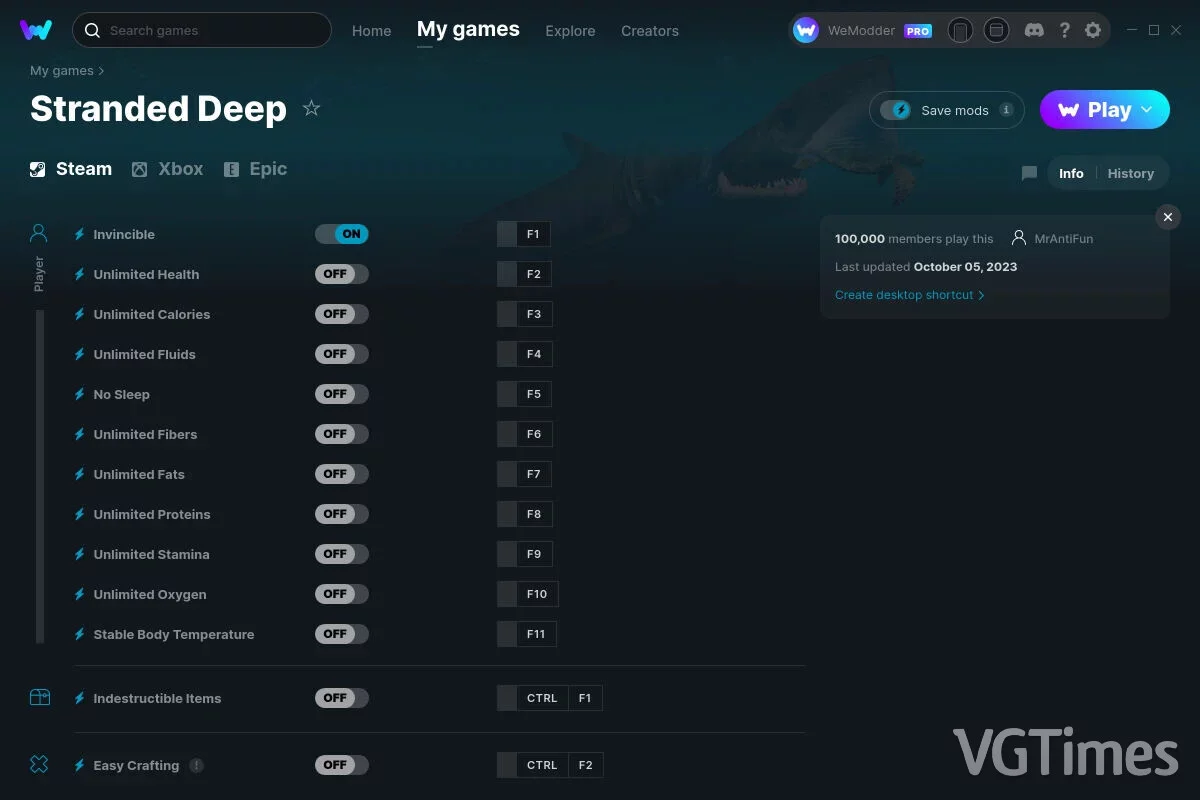Click the My games breadcrumb link
The image size is (1200, 800).
coord(62,71)
